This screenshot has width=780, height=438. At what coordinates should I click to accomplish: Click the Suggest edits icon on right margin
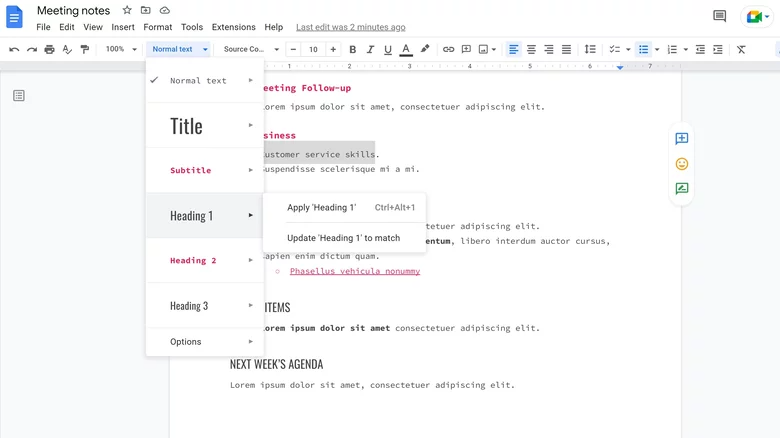(681, 188)
